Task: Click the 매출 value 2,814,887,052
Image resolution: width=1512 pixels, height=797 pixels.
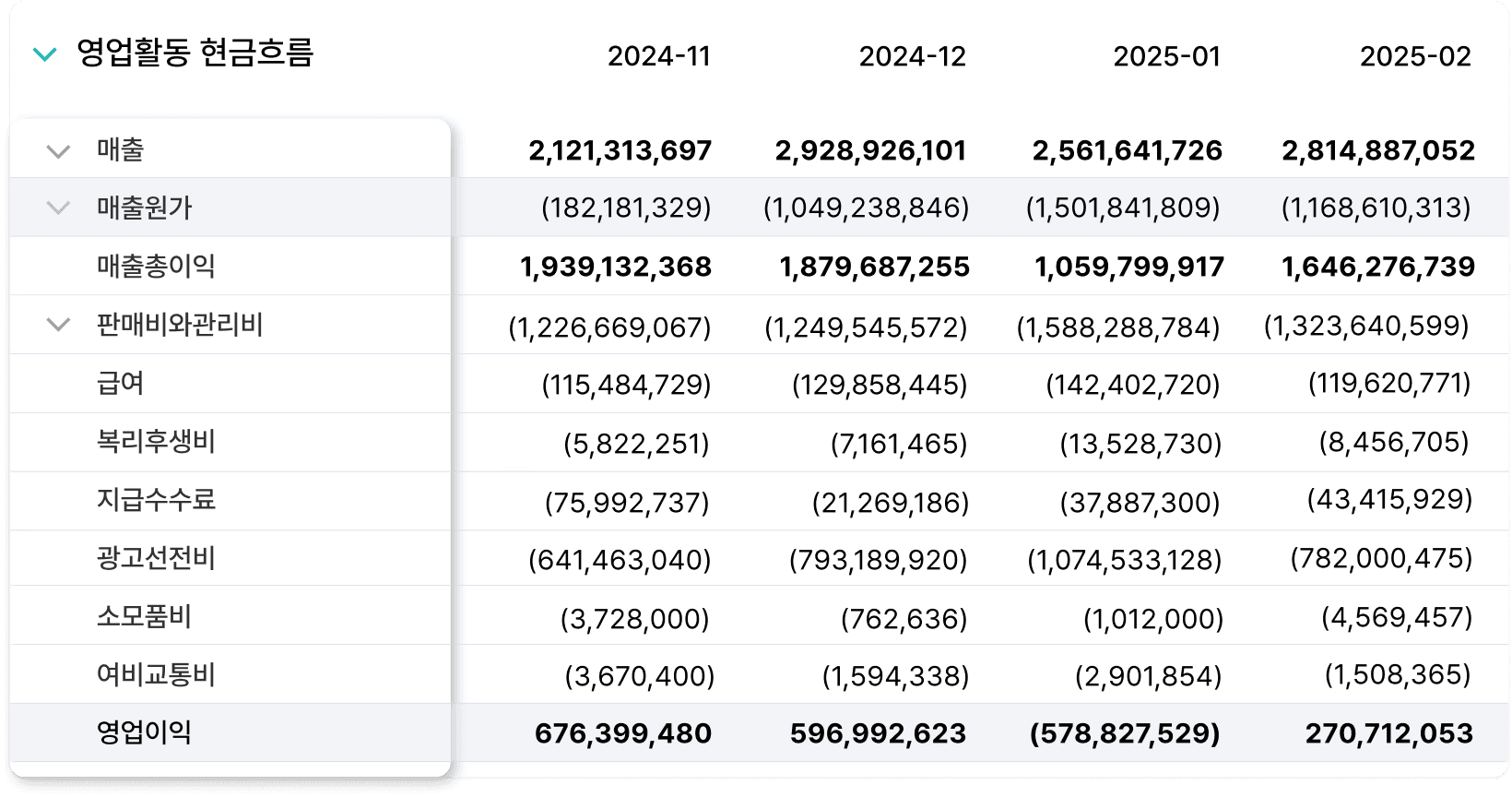Action: click(1378, 150)
